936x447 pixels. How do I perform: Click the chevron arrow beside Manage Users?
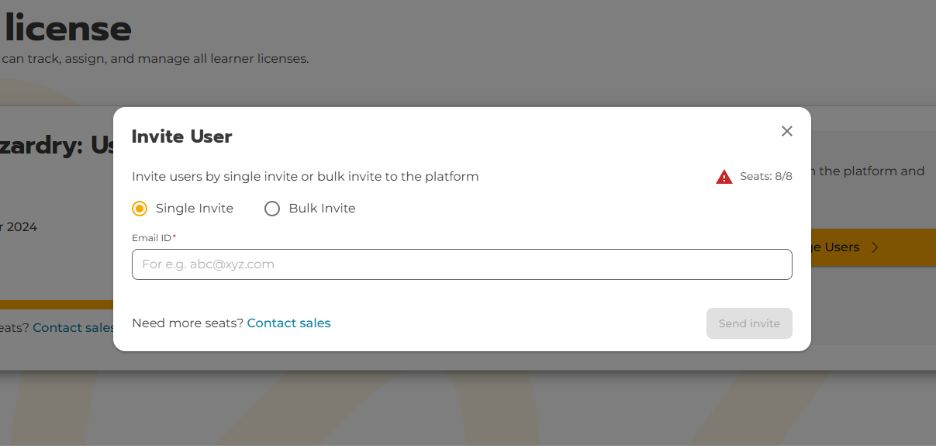(875, 247)
